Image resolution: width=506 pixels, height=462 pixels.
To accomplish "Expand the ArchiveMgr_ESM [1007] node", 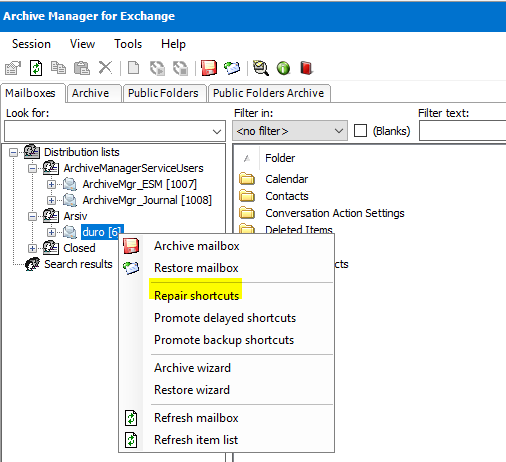I will [51, 184].
